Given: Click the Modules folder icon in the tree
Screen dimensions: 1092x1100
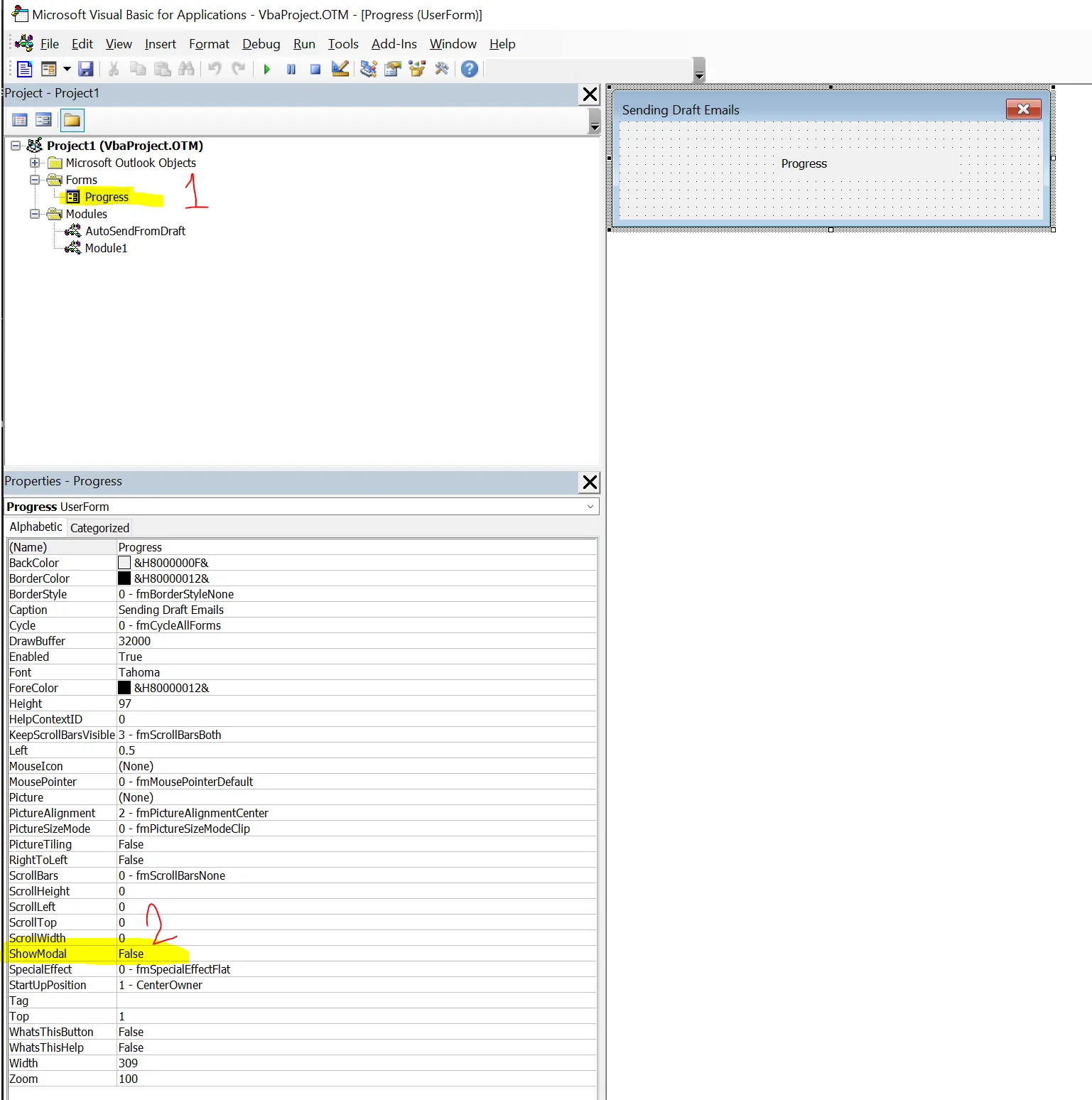Looking at the screenshot, I should (54, 214).
